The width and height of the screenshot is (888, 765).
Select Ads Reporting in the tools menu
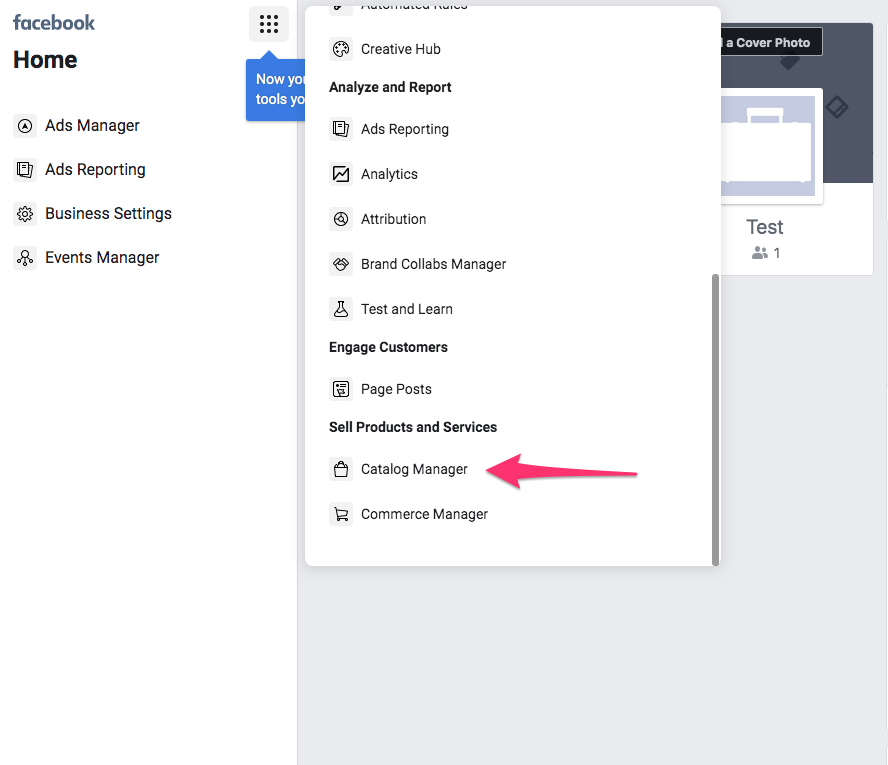(x=405, y=129)
